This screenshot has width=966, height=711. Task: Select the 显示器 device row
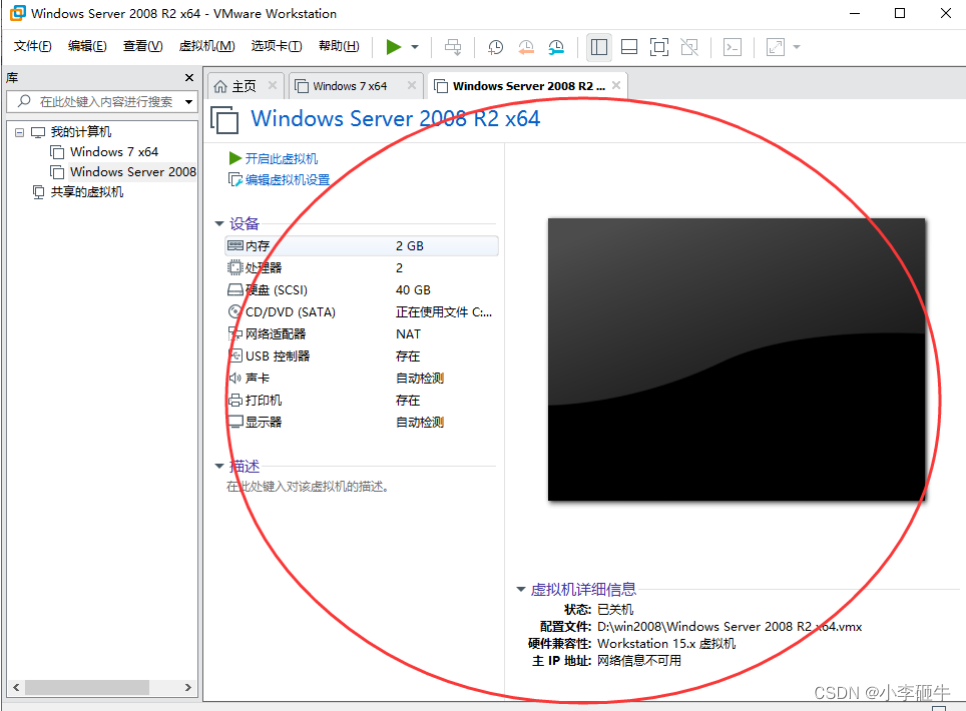[x=362, y=423]
